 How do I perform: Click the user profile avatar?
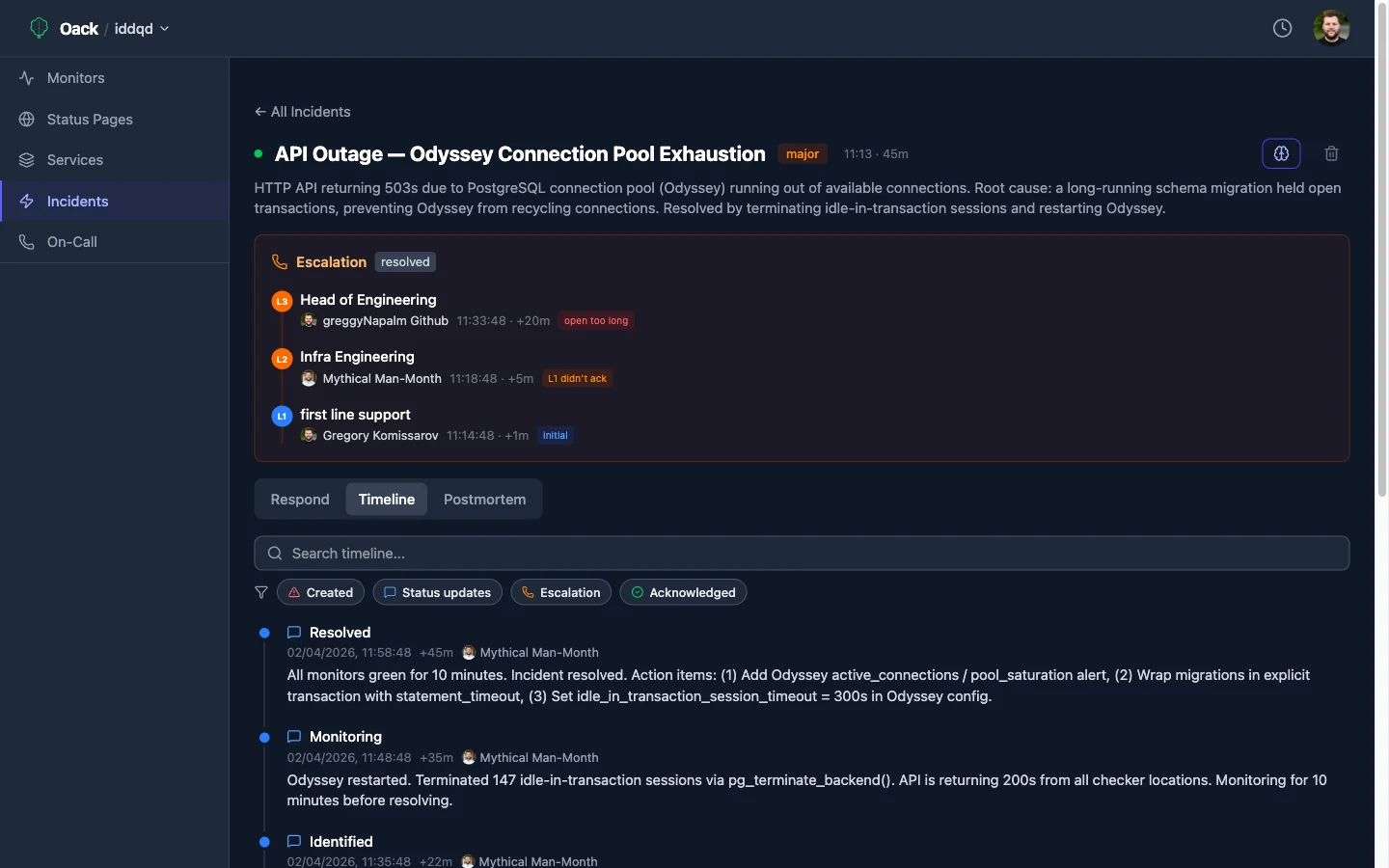[1331, 28]
